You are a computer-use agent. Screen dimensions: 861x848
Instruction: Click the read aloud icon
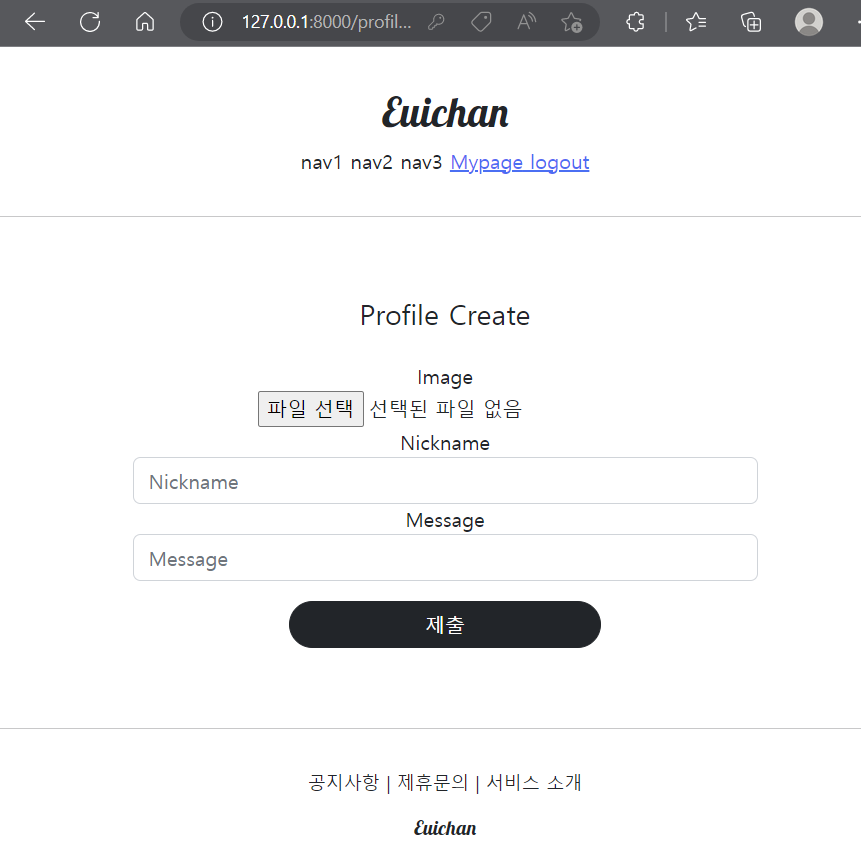click(x=525, y=22)
